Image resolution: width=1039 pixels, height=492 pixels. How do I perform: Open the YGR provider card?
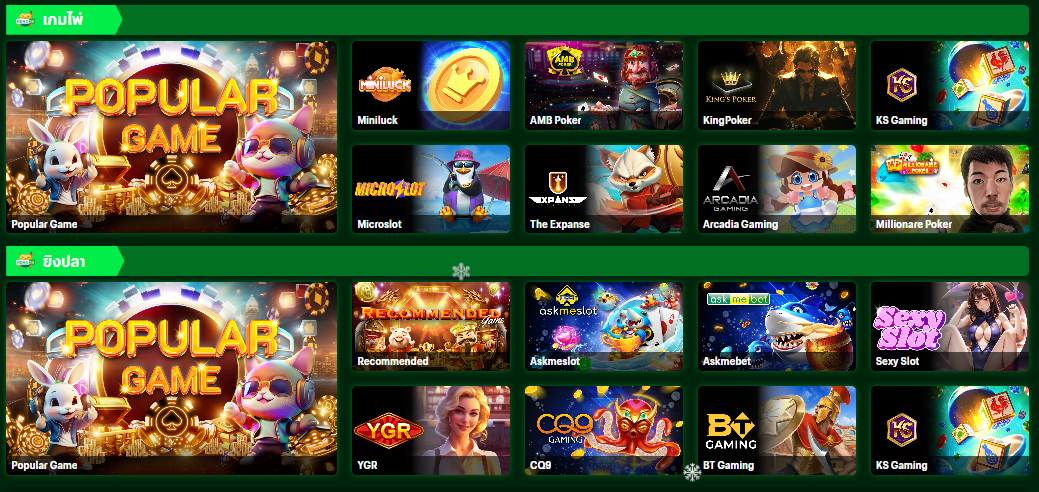(431, 430)
